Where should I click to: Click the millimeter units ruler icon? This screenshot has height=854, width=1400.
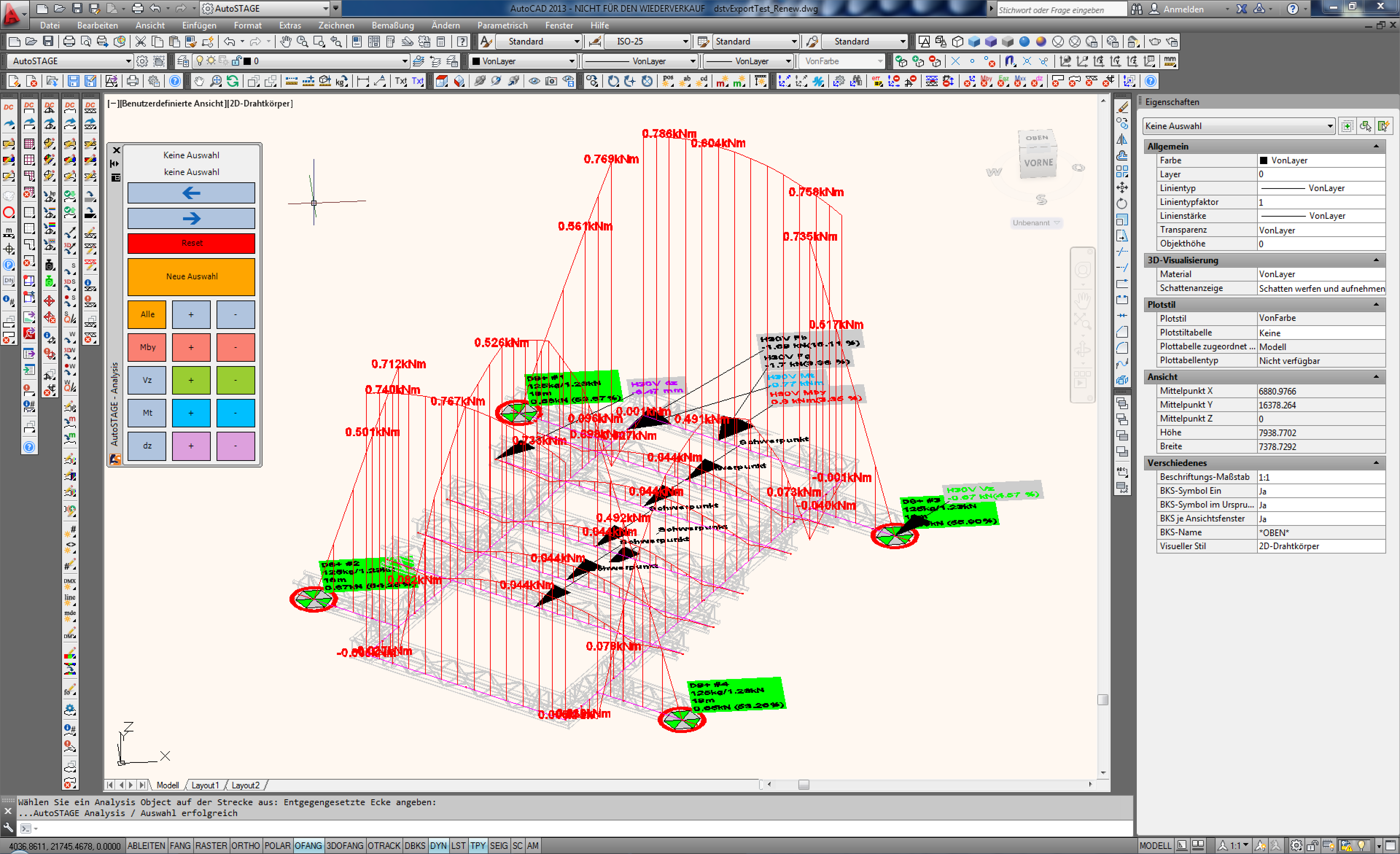point(1169,61)
